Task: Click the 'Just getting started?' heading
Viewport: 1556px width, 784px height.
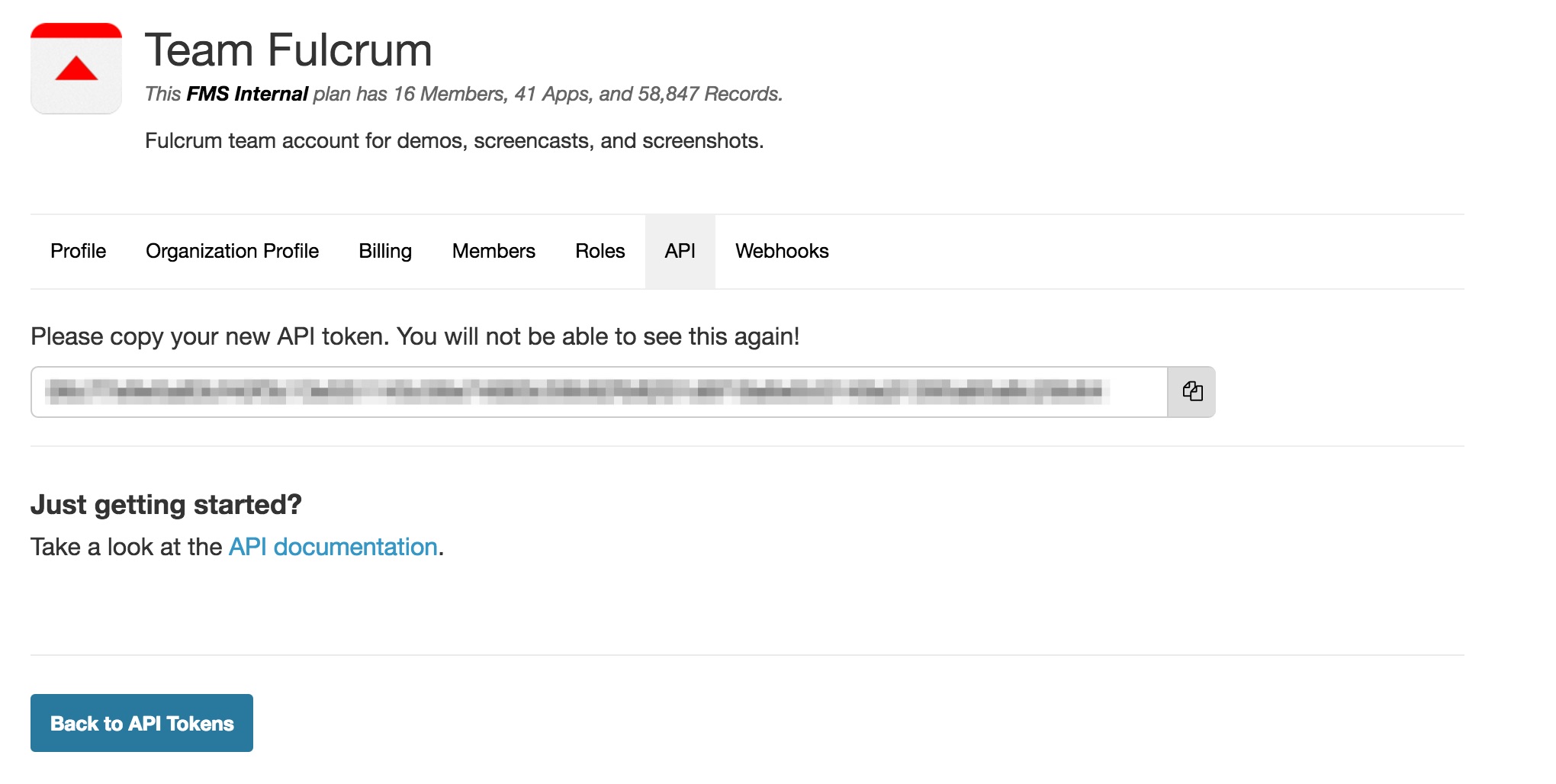Action: click(166, 505)
